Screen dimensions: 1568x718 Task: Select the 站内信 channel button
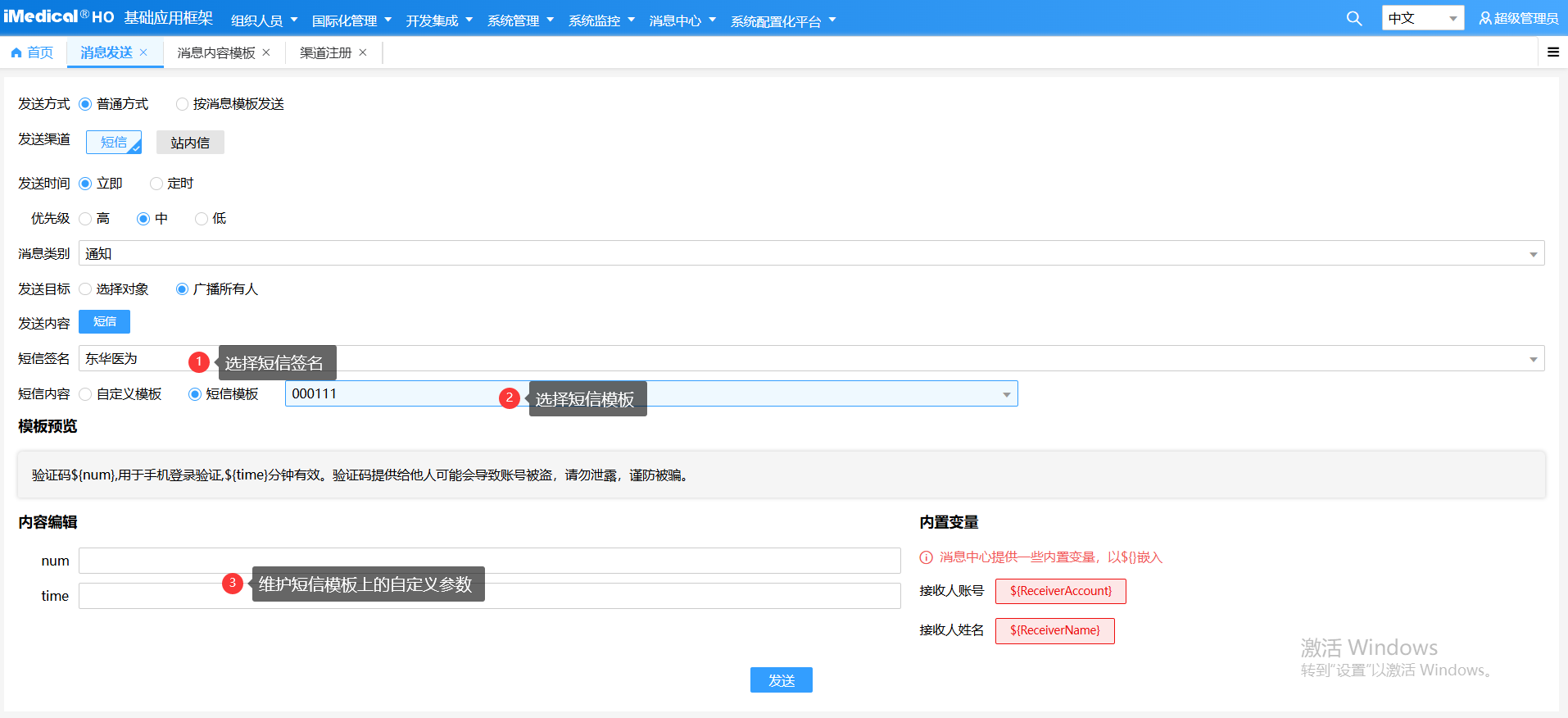190,143
